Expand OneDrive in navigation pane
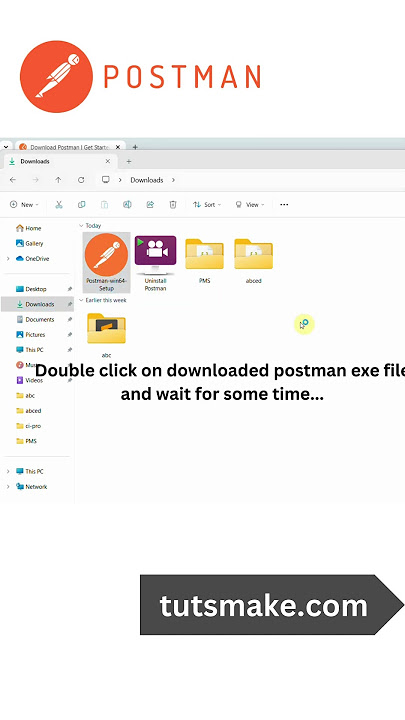The height and width of the screenshot is (720, 405). pos(8,259)
